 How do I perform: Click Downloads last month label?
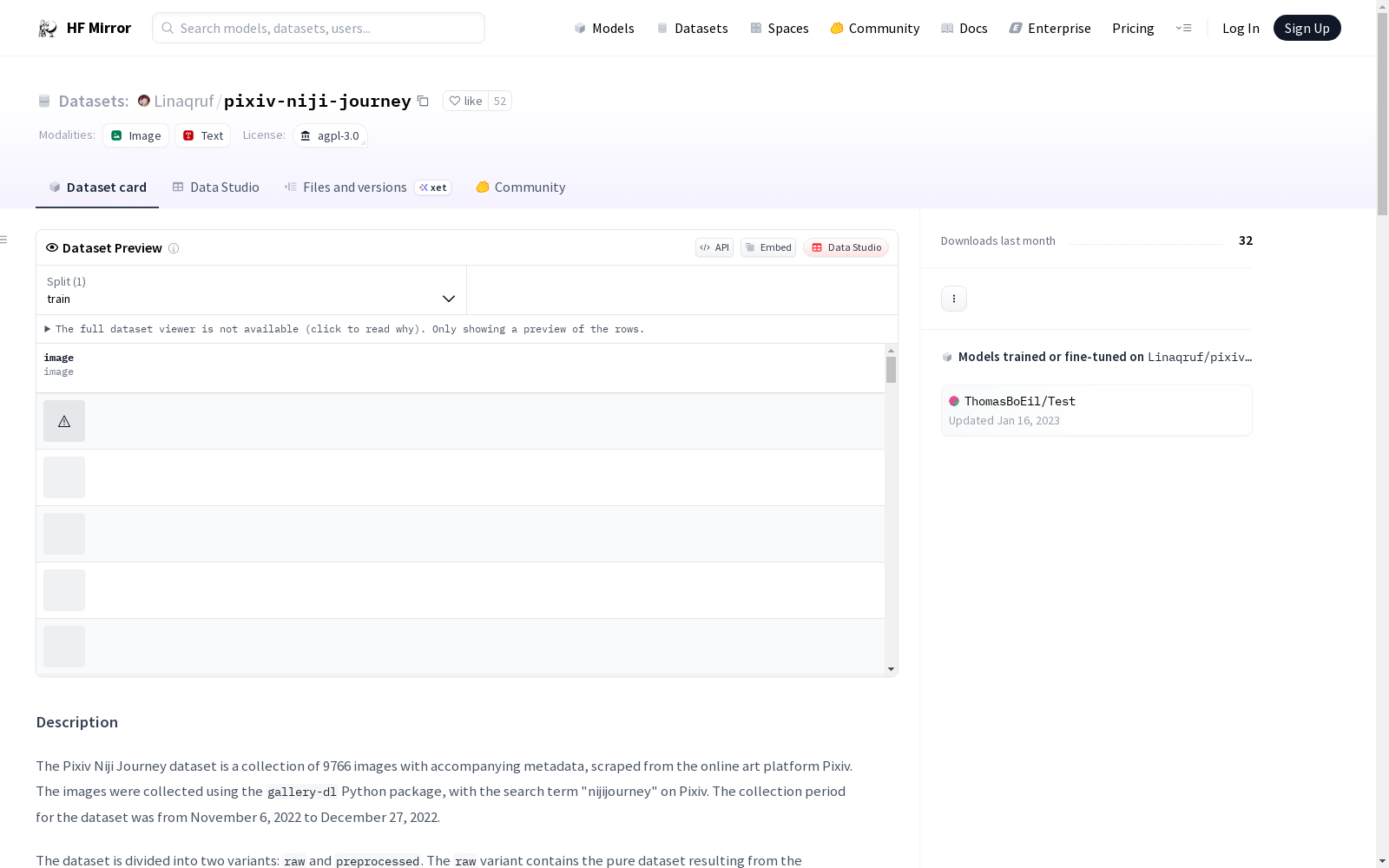pos(998,240)
